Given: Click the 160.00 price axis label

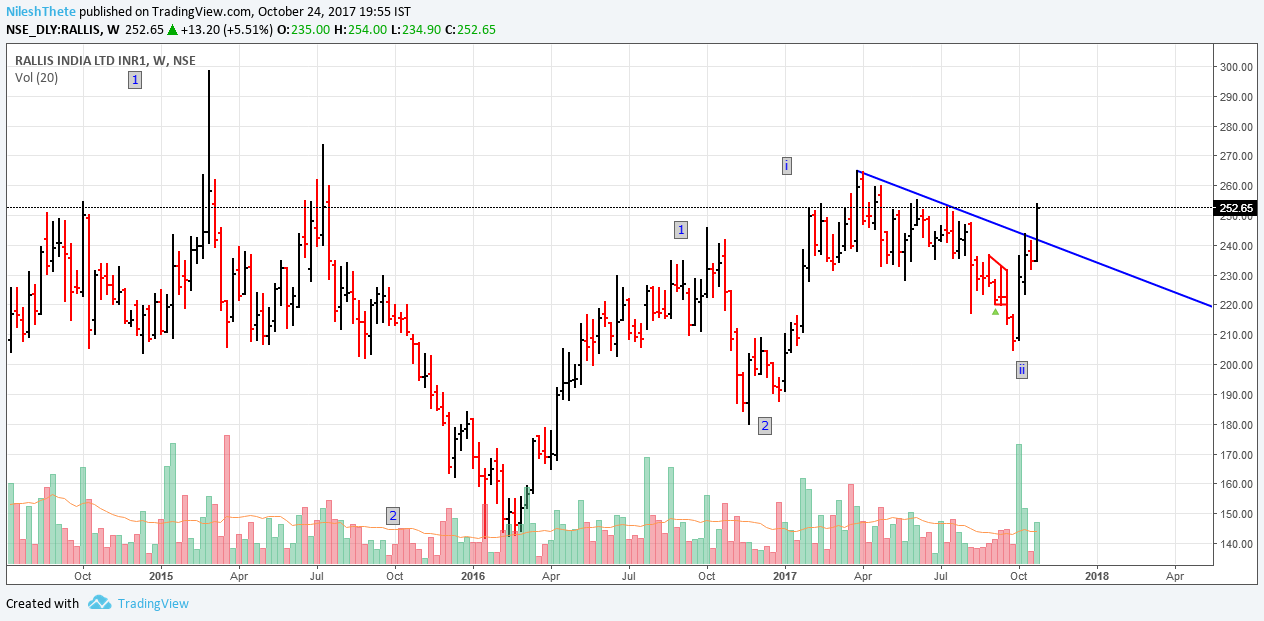Looking at the screenshot, I should 1237,484.
